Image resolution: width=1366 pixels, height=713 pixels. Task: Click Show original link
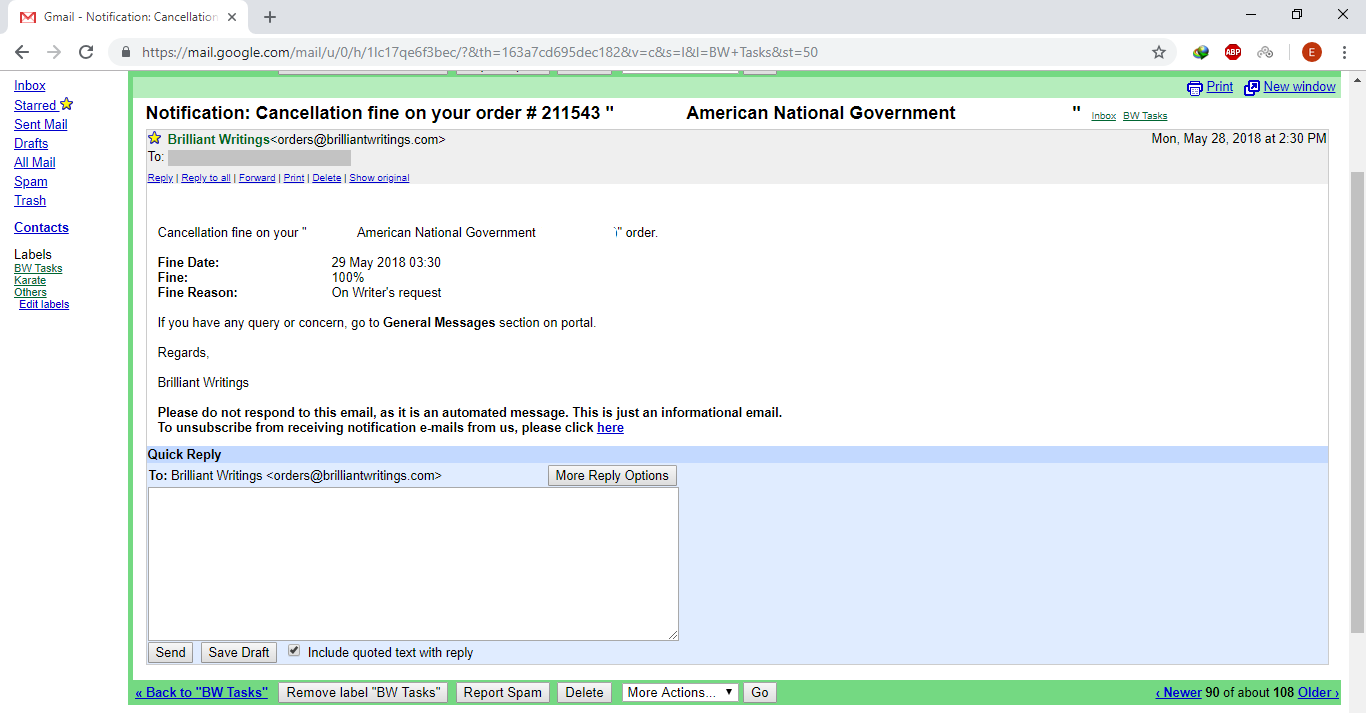point(379,178)
